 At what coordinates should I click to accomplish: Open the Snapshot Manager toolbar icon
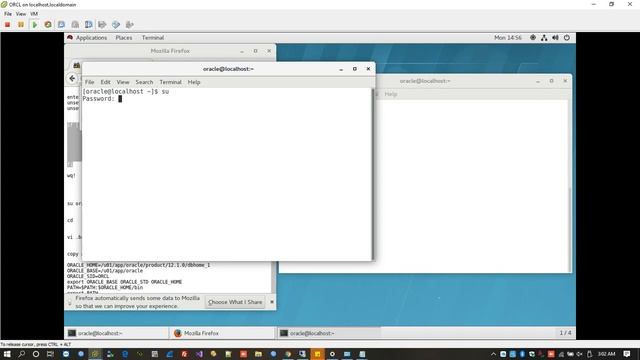coord(89,25)
